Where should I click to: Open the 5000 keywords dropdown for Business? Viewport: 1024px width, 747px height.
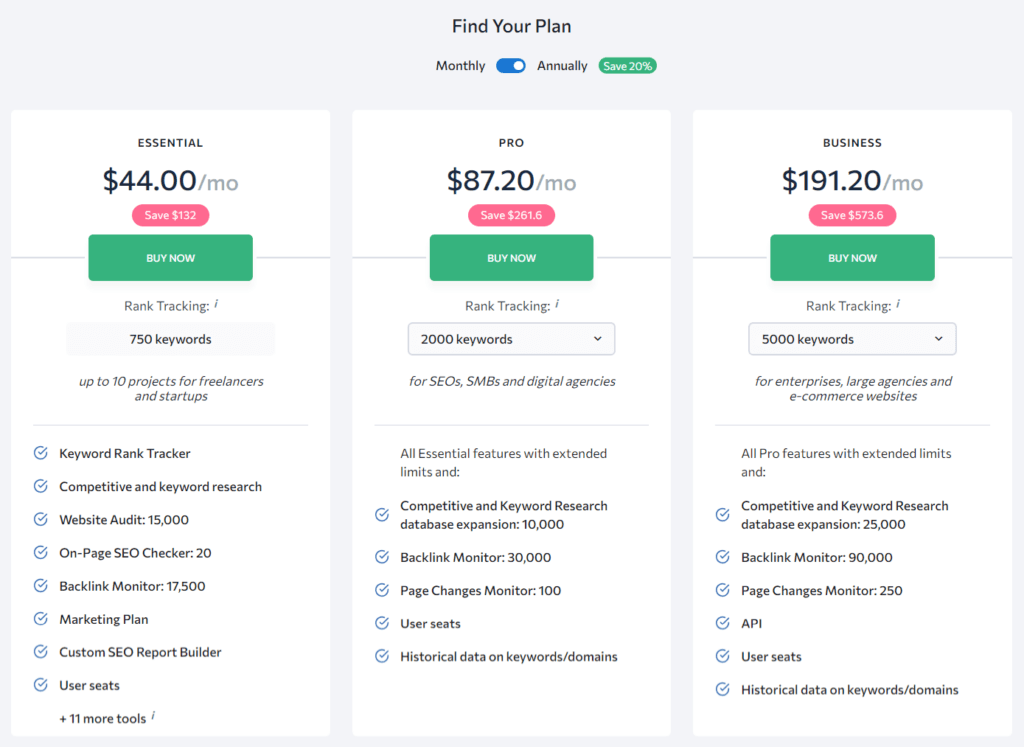pyautogui.click(x=852, y=339)
